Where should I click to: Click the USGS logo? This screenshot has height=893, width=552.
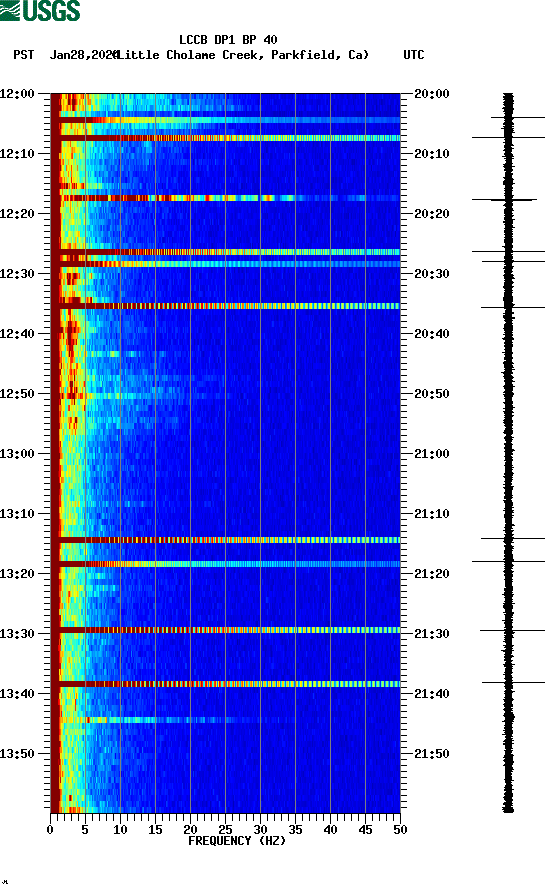point(40,11)
